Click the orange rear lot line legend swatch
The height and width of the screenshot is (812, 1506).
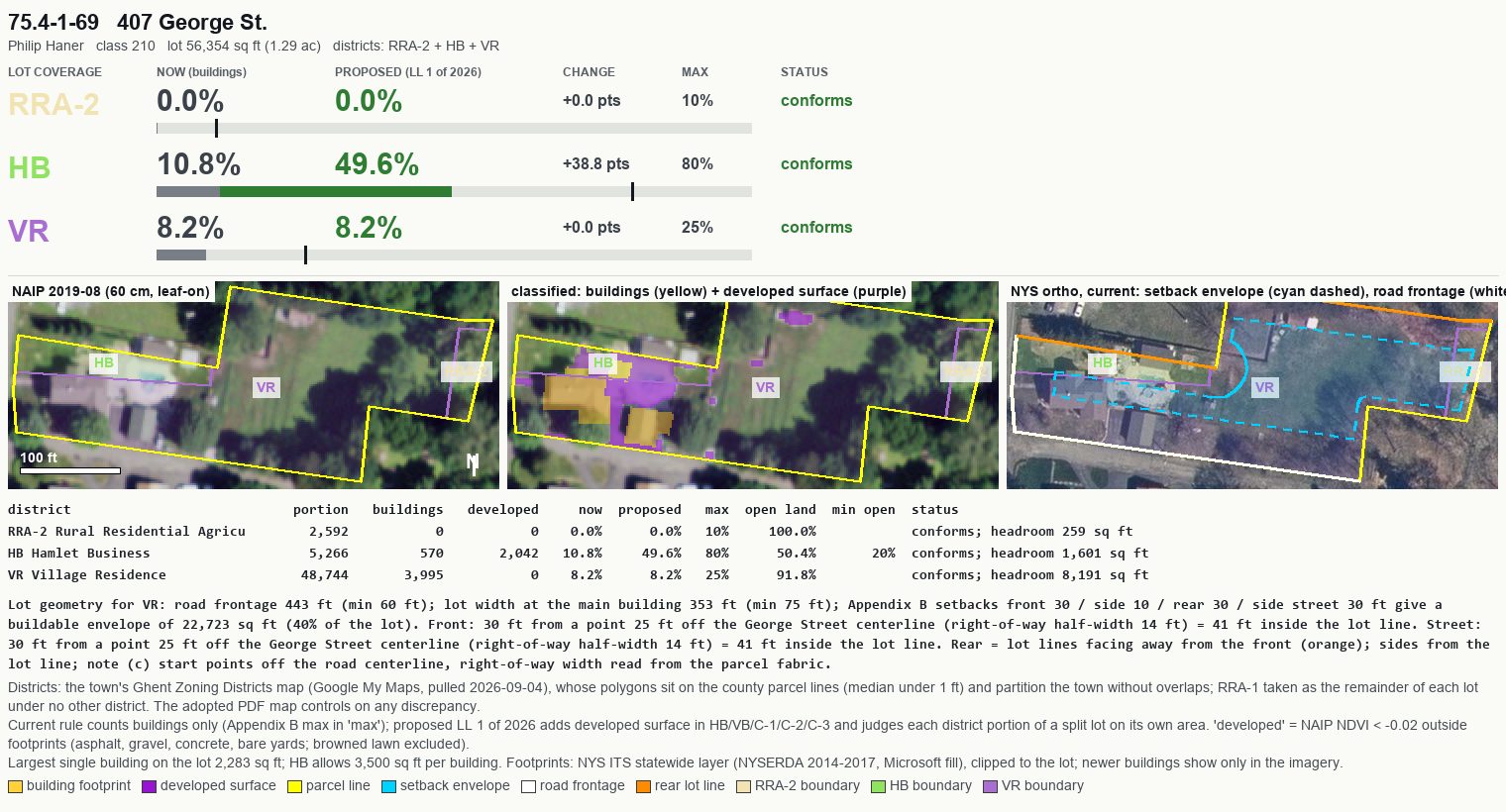click(643, 786)
